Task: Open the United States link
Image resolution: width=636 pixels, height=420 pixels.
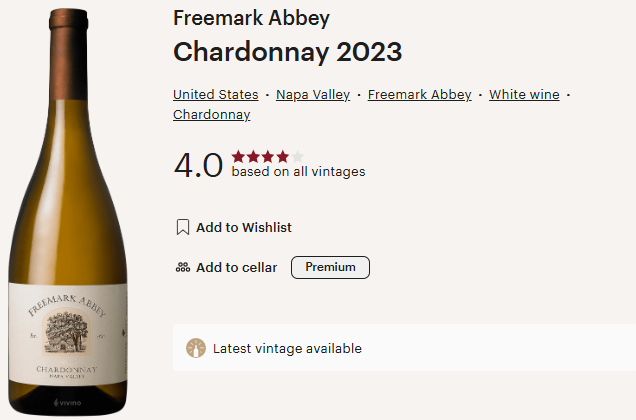Action: 216,95
